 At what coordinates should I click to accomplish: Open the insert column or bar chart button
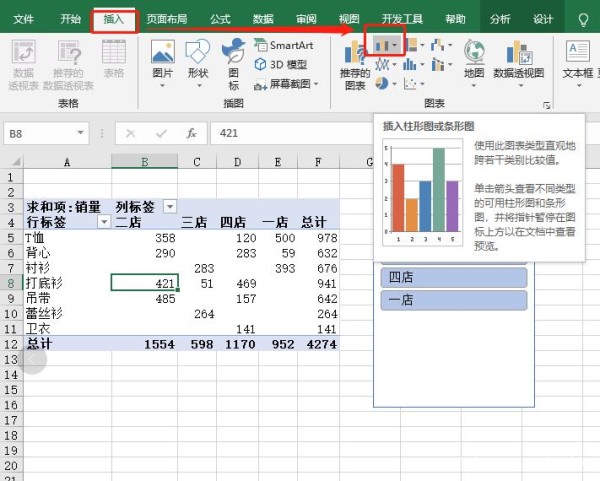point(385,46)
